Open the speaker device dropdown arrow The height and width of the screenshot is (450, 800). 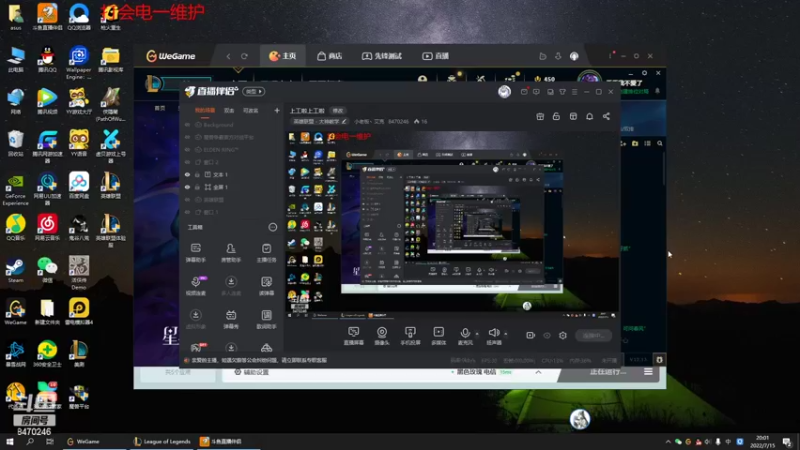point(506,334)
